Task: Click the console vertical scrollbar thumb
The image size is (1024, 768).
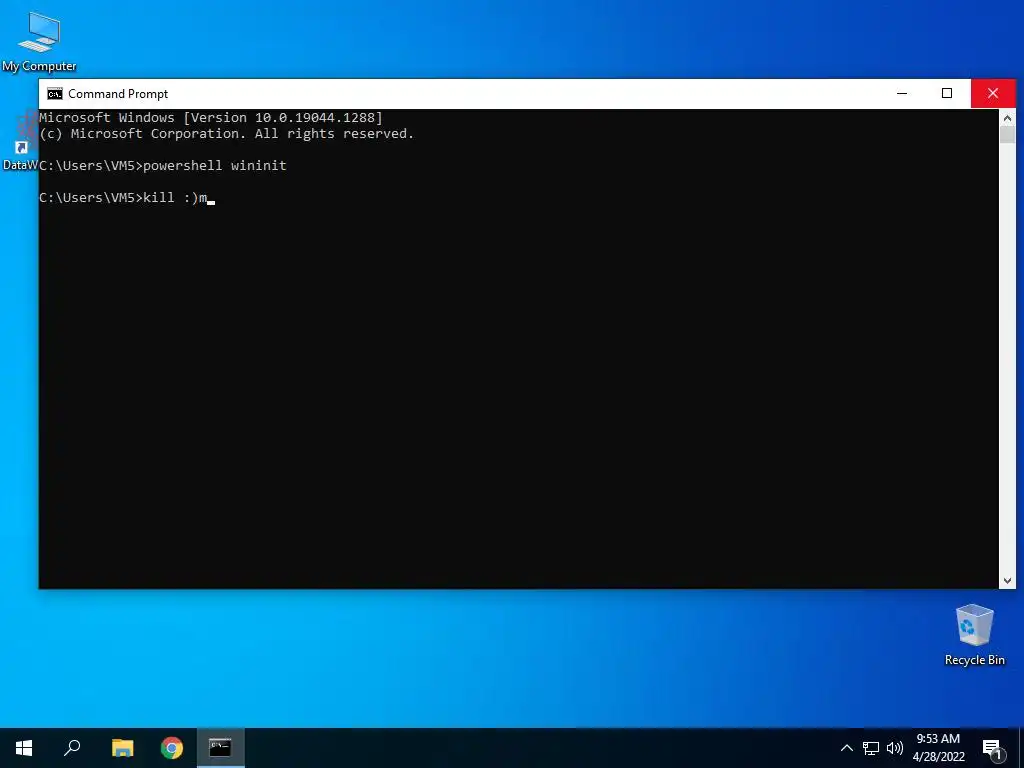Action: (x=1008, y=135)
